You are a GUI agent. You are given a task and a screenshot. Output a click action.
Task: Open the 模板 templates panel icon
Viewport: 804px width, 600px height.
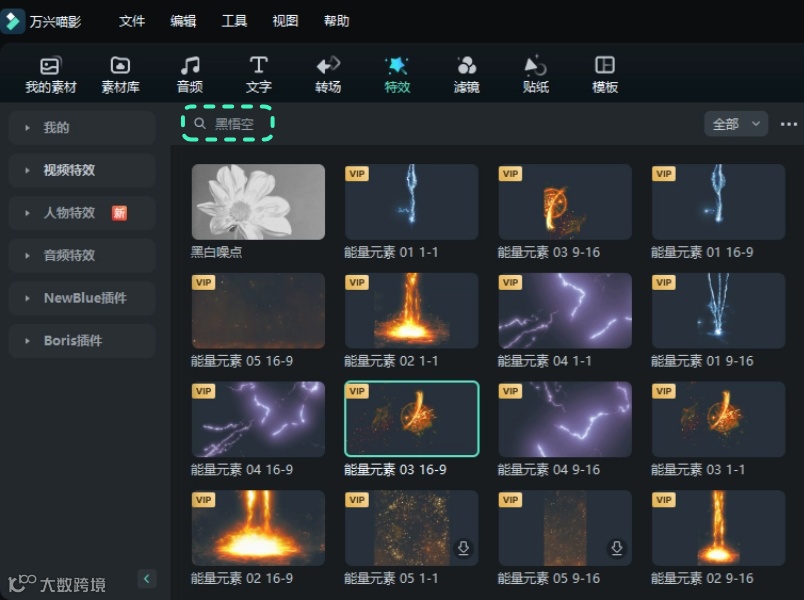click(x=604, y=70)
